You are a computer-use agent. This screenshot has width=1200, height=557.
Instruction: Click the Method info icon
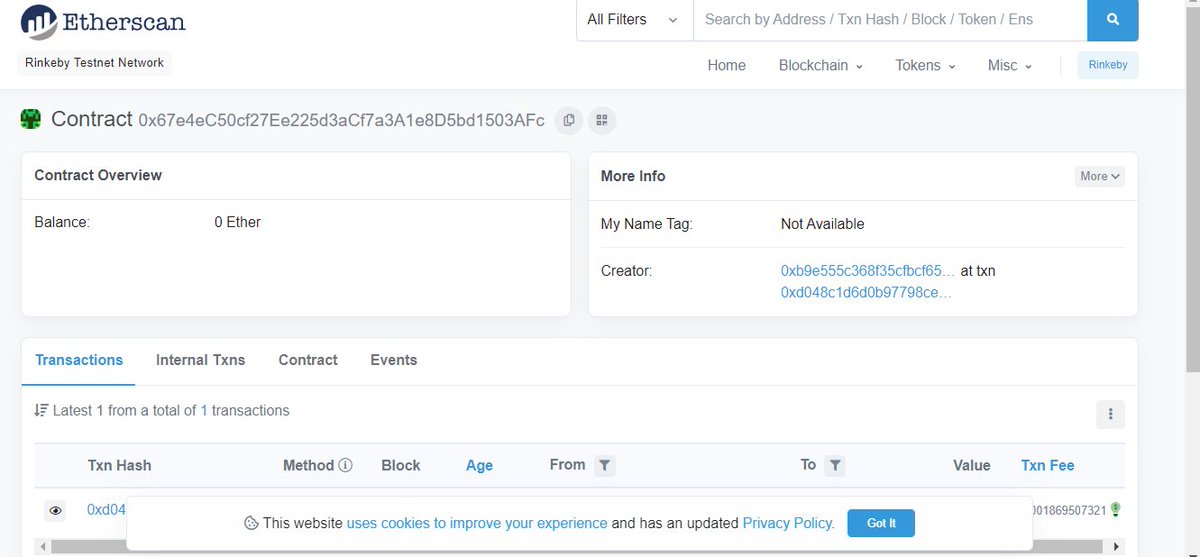(x=346, y=465)
